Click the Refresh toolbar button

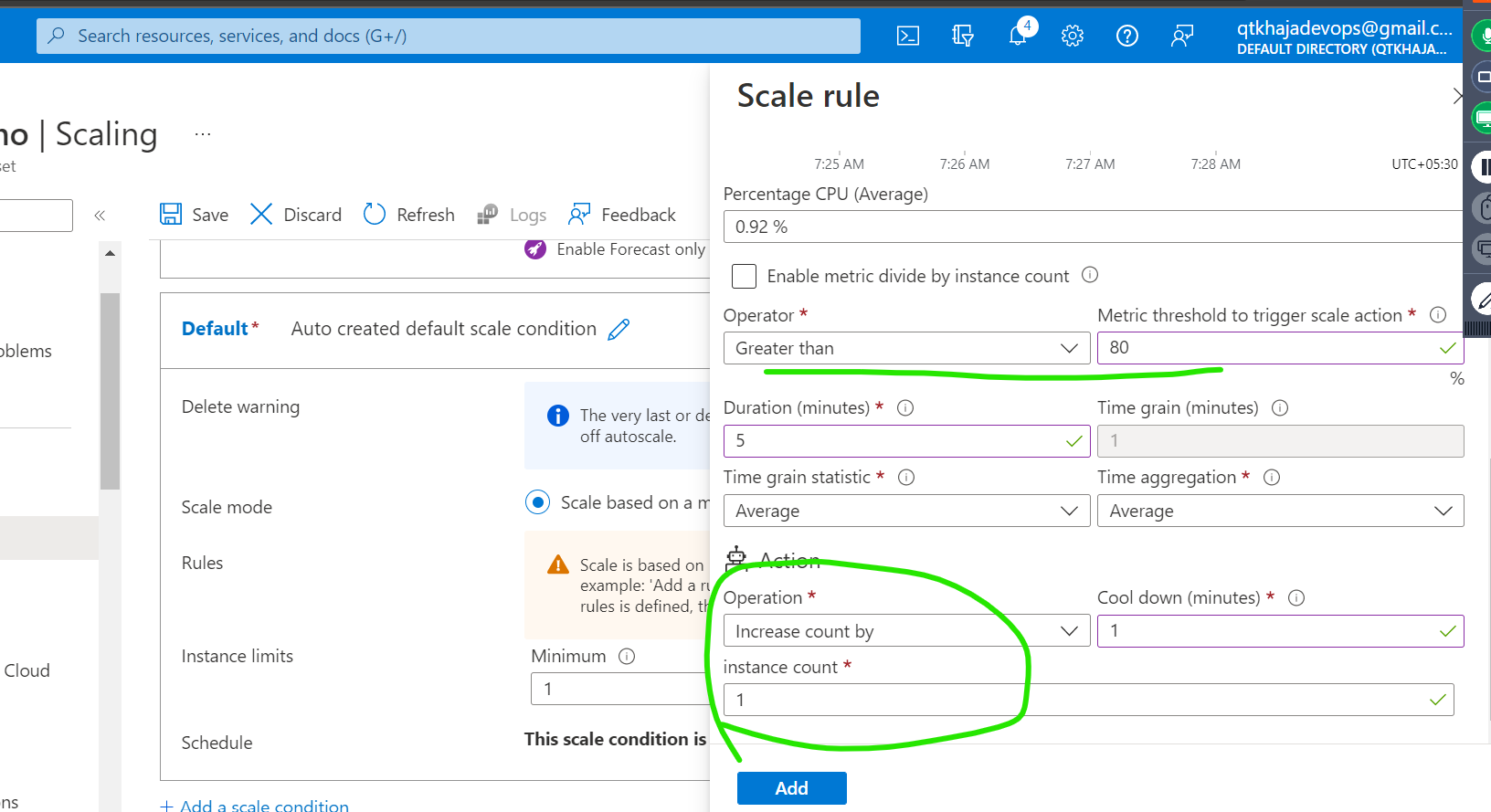point(409,215)
